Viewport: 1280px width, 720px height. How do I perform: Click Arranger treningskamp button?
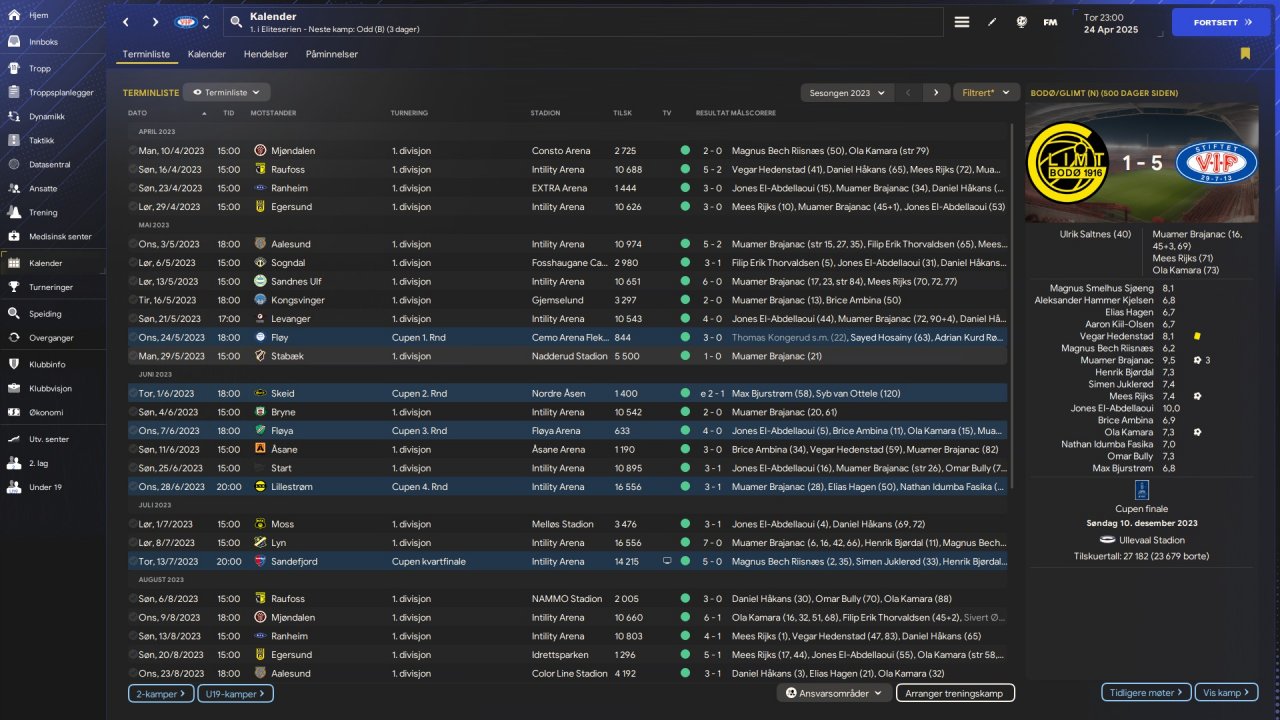[955, 693]
